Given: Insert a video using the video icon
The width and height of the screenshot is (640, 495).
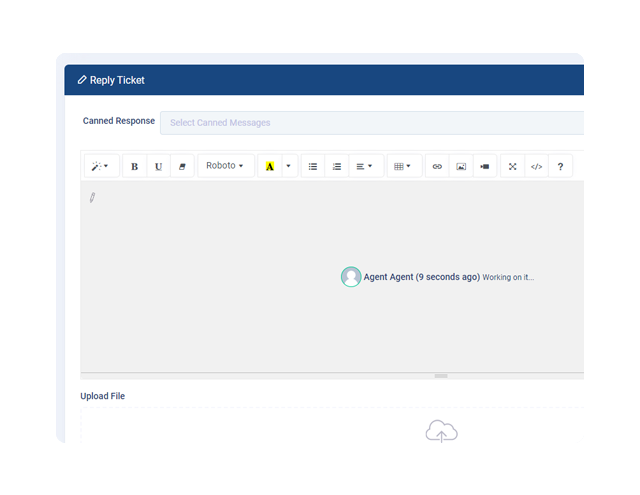Looking at the screenshot, I should (485, 166).
